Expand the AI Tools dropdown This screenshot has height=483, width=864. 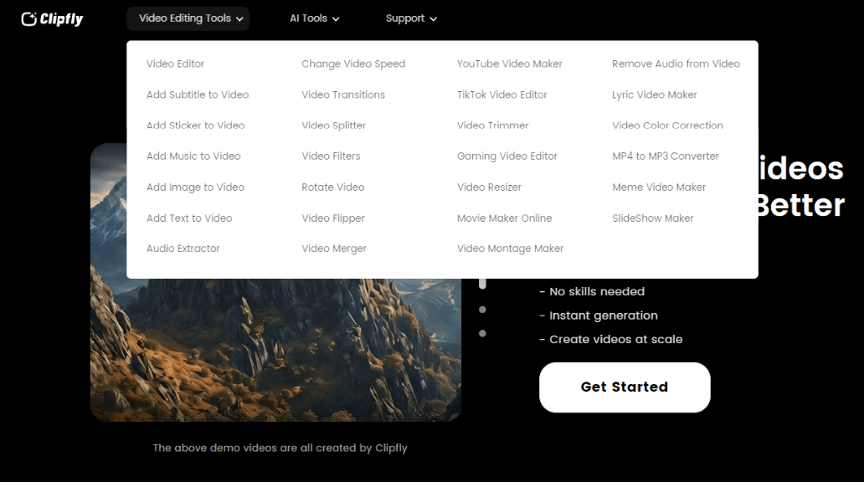(x=314, y=19)
